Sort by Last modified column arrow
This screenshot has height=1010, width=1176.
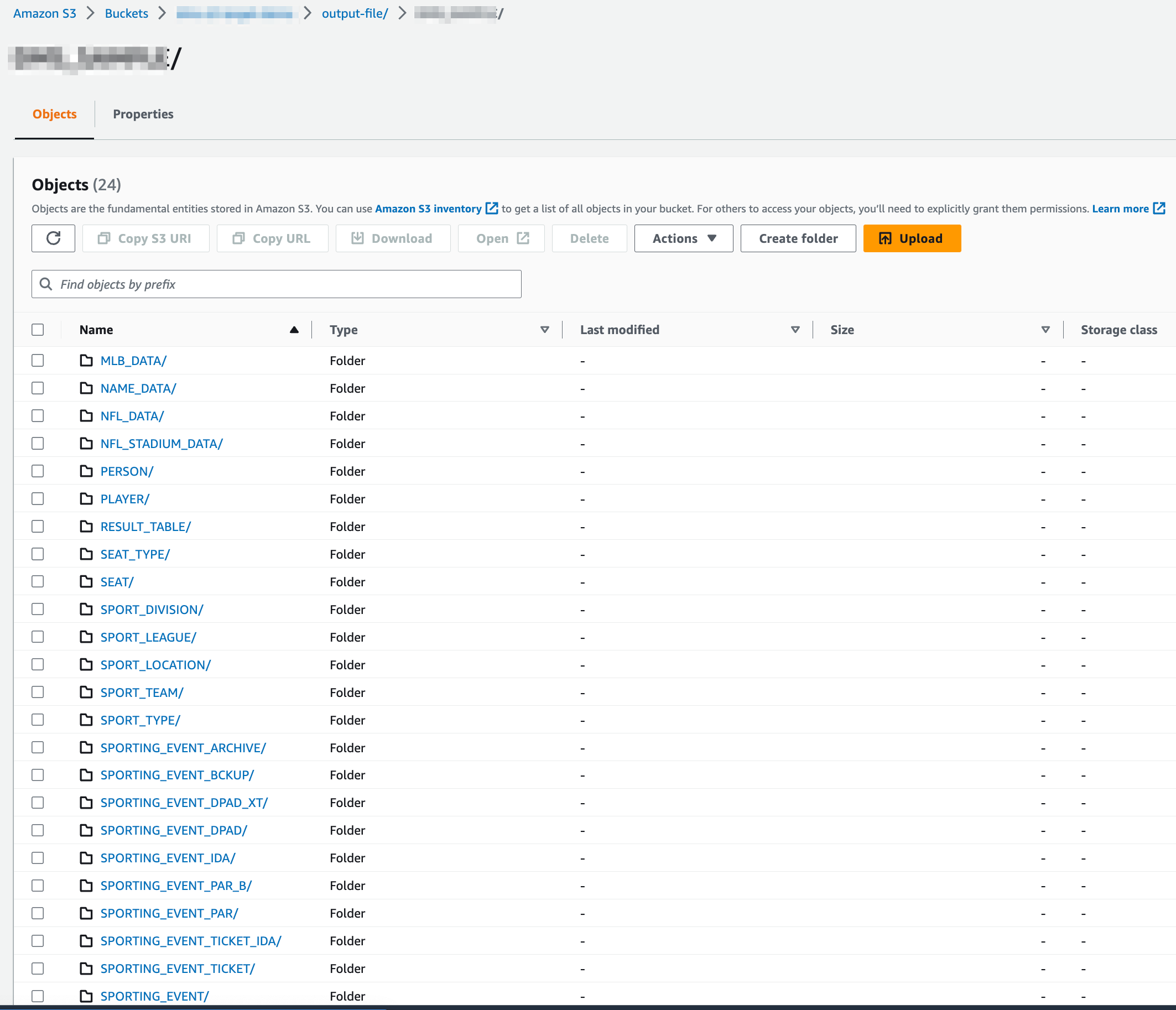tap(794, 330)
